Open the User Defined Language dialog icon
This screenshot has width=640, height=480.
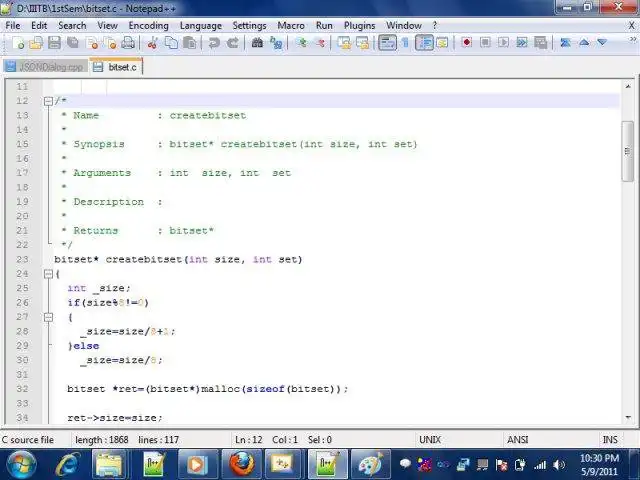(x=442, y=42)
